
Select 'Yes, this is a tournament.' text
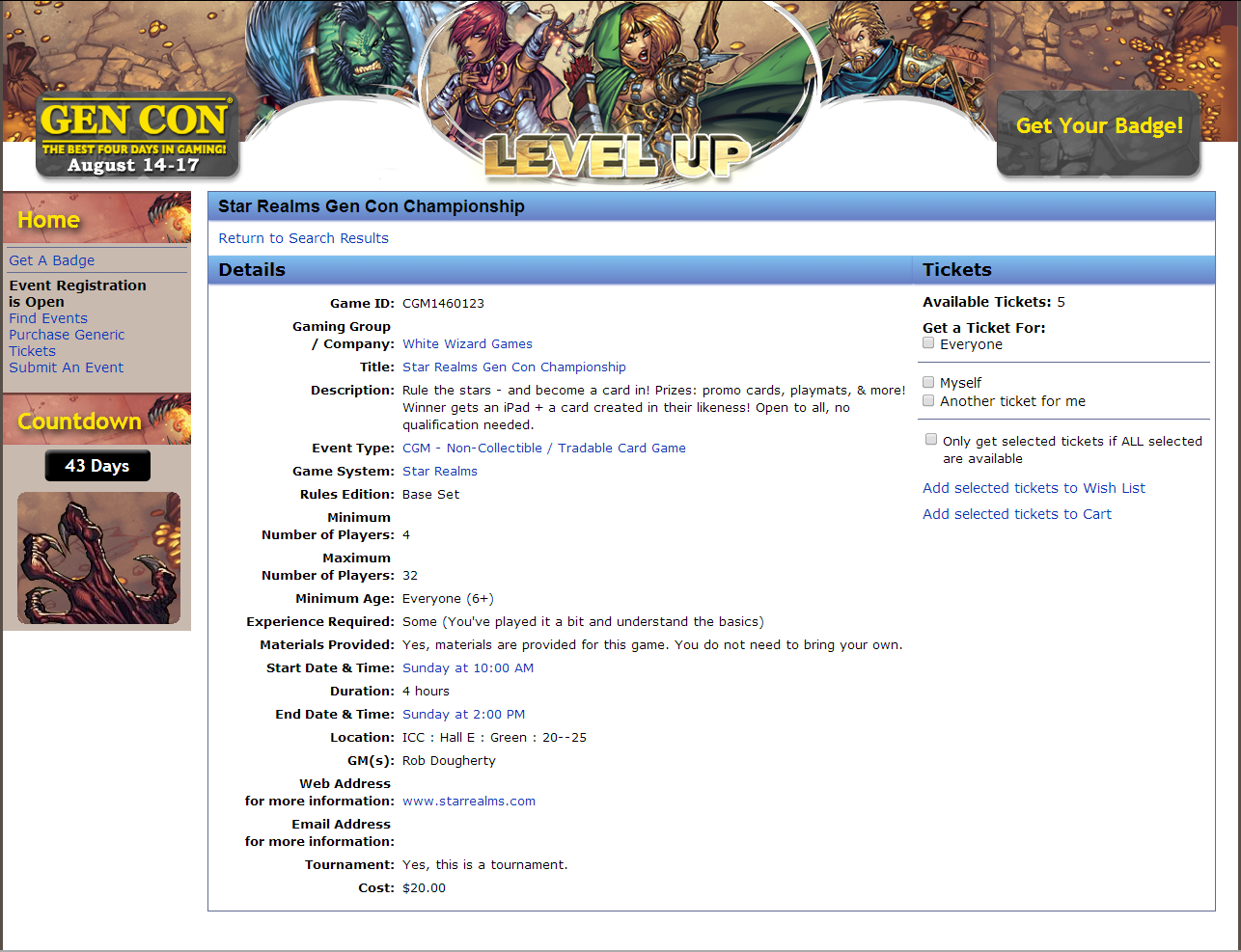(x=484, y=864)
